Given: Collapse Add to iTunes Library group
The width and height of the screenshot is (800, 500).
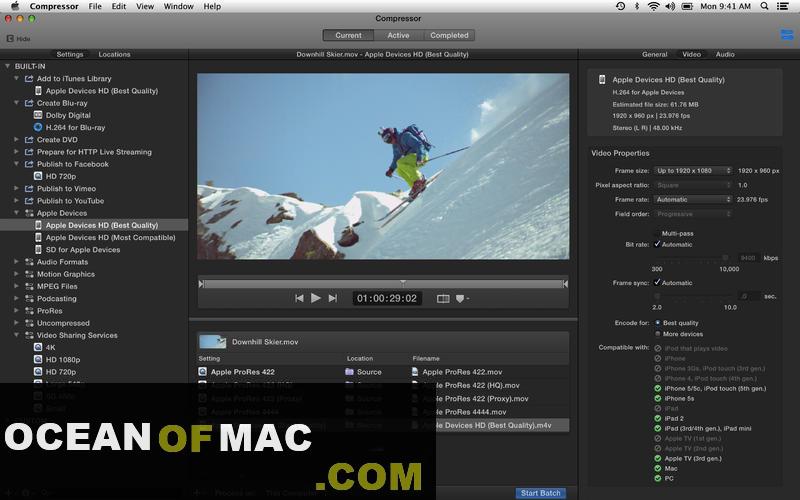Looking at the screenshot, I should pyautogui.click(x=16, y=79).
